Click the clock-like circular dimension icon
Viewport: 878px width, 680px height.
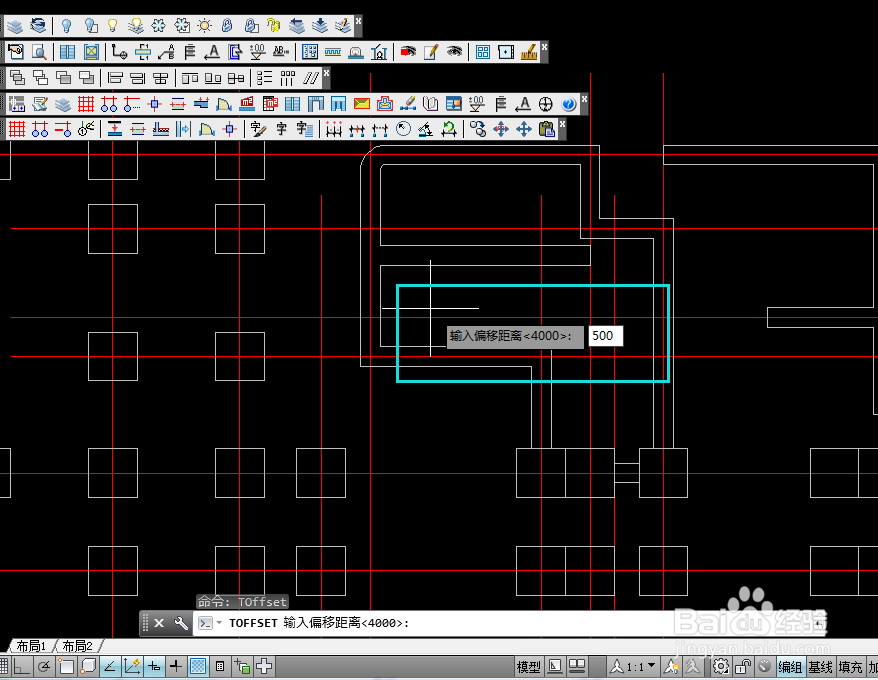tap(403, 129)
